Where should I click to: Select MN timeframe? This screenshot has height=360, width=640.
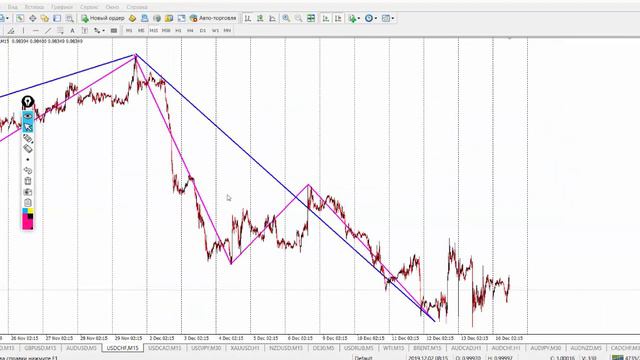(x=227, y=31)
